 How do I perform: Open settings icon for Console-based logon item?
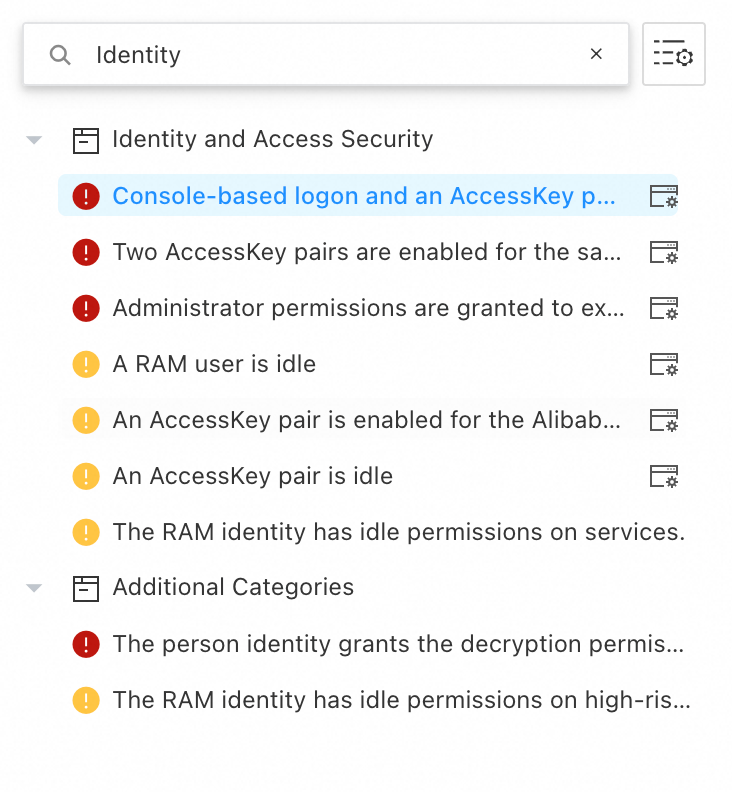click(664, 196)
